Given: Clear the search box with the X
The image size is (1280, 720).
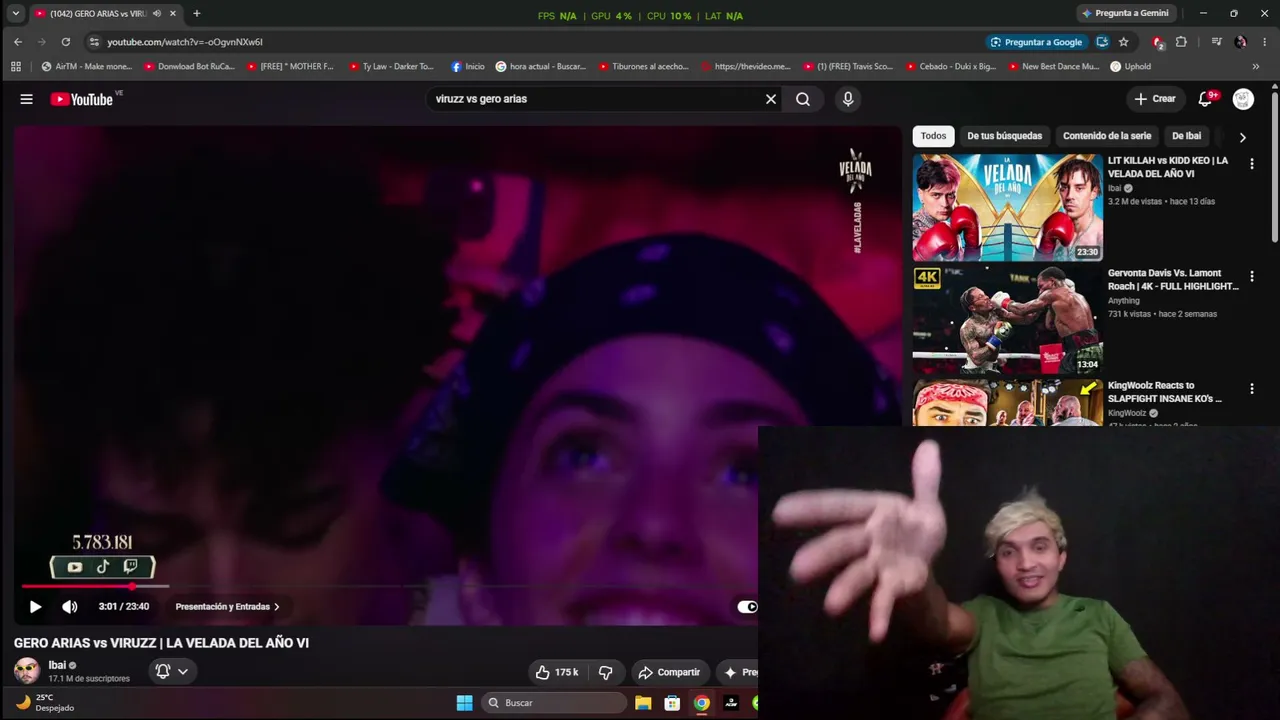Looking at the screenshot, I should [771, 99].
